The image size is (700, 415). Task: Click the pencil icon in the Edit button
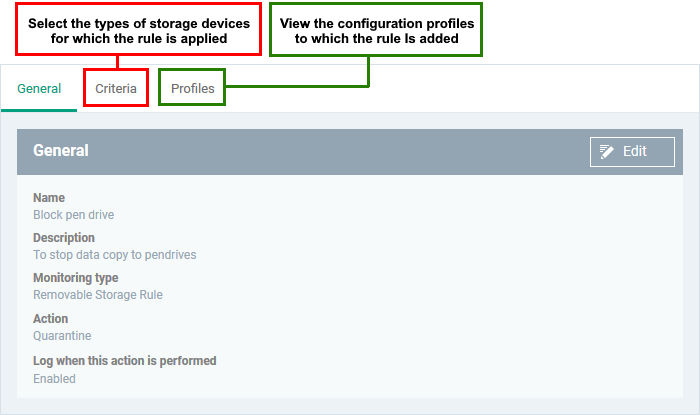[x=606, y=152]
